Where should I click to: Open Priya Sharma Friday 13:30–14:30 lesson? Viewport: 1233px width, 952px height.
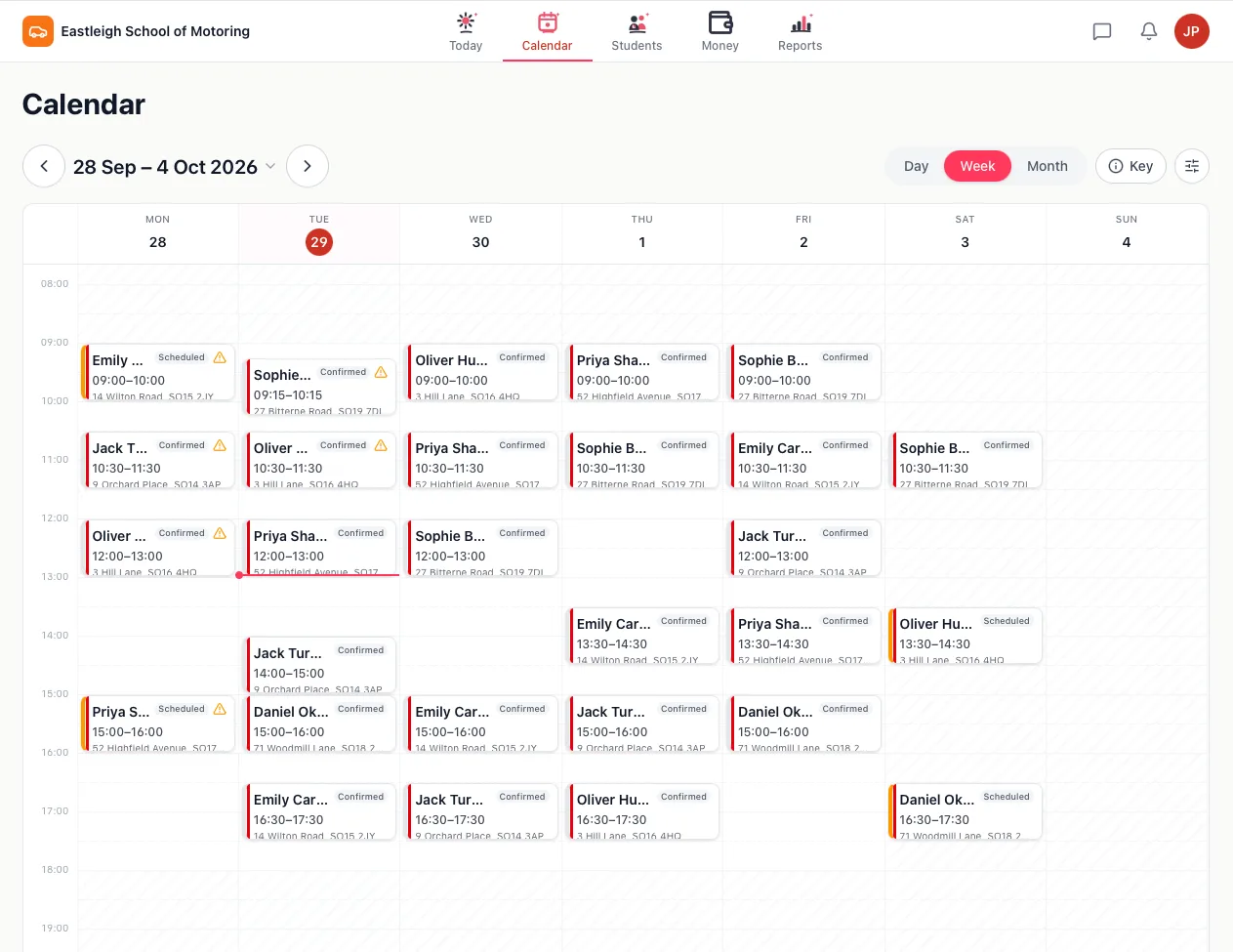coord(804,636)
